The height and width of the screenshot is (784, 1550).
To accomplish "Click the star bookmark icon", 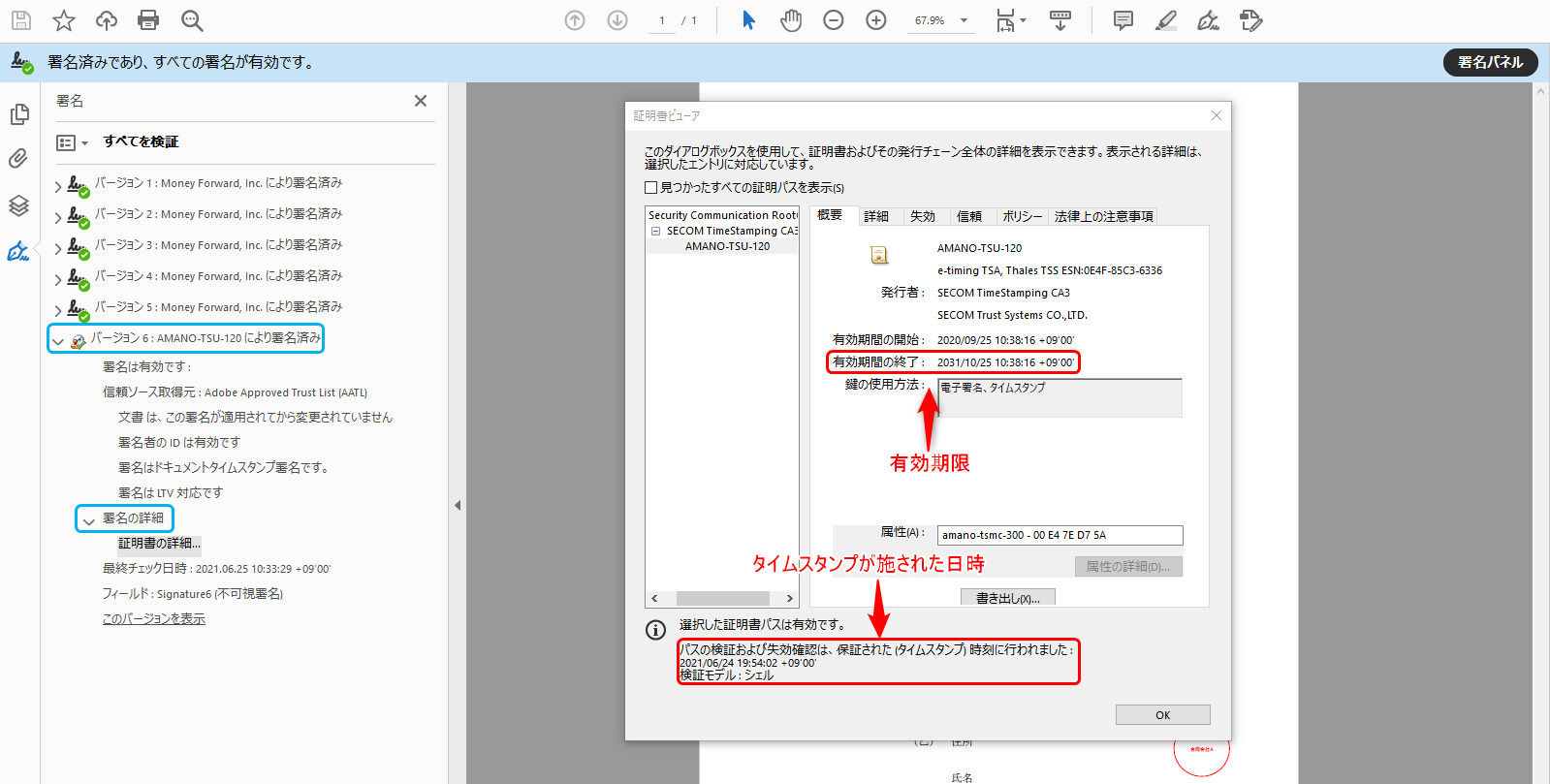I will tap(64, 20).
